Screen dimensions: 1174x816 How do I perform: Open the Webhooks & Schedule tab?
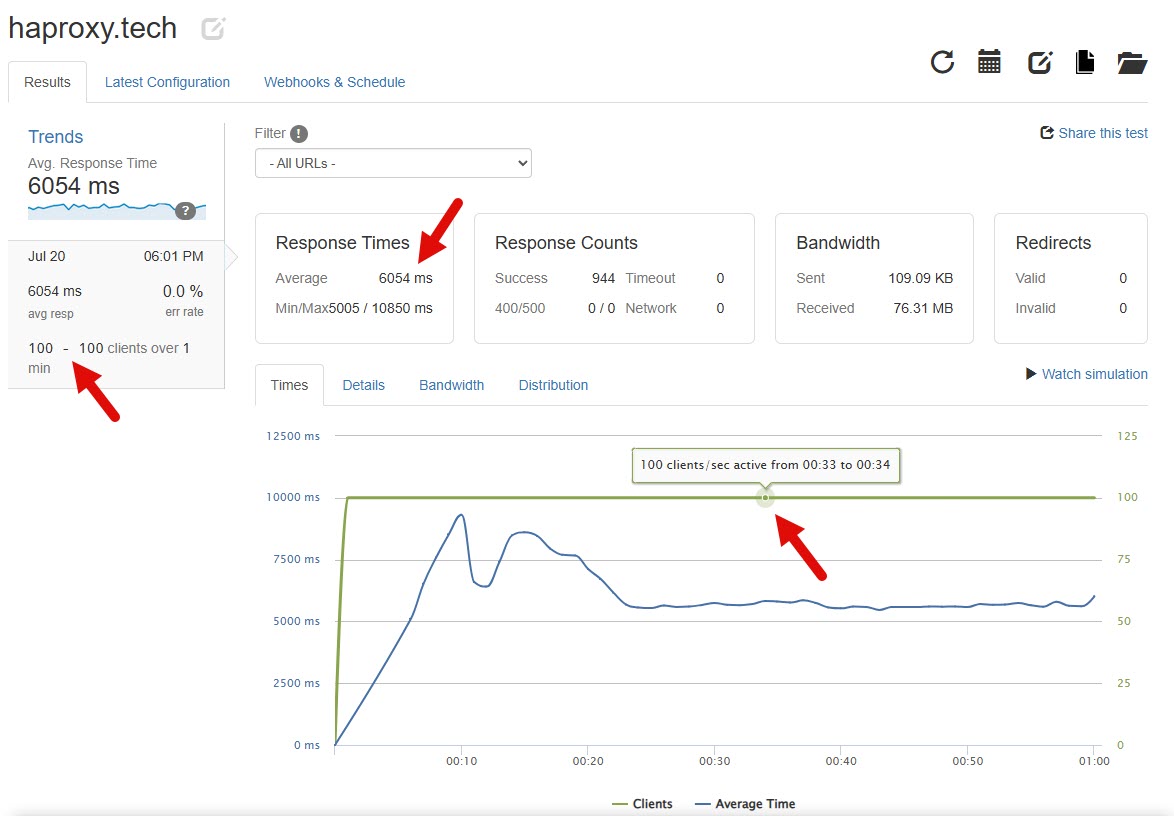pyautogui.click(x=334, y=82)
